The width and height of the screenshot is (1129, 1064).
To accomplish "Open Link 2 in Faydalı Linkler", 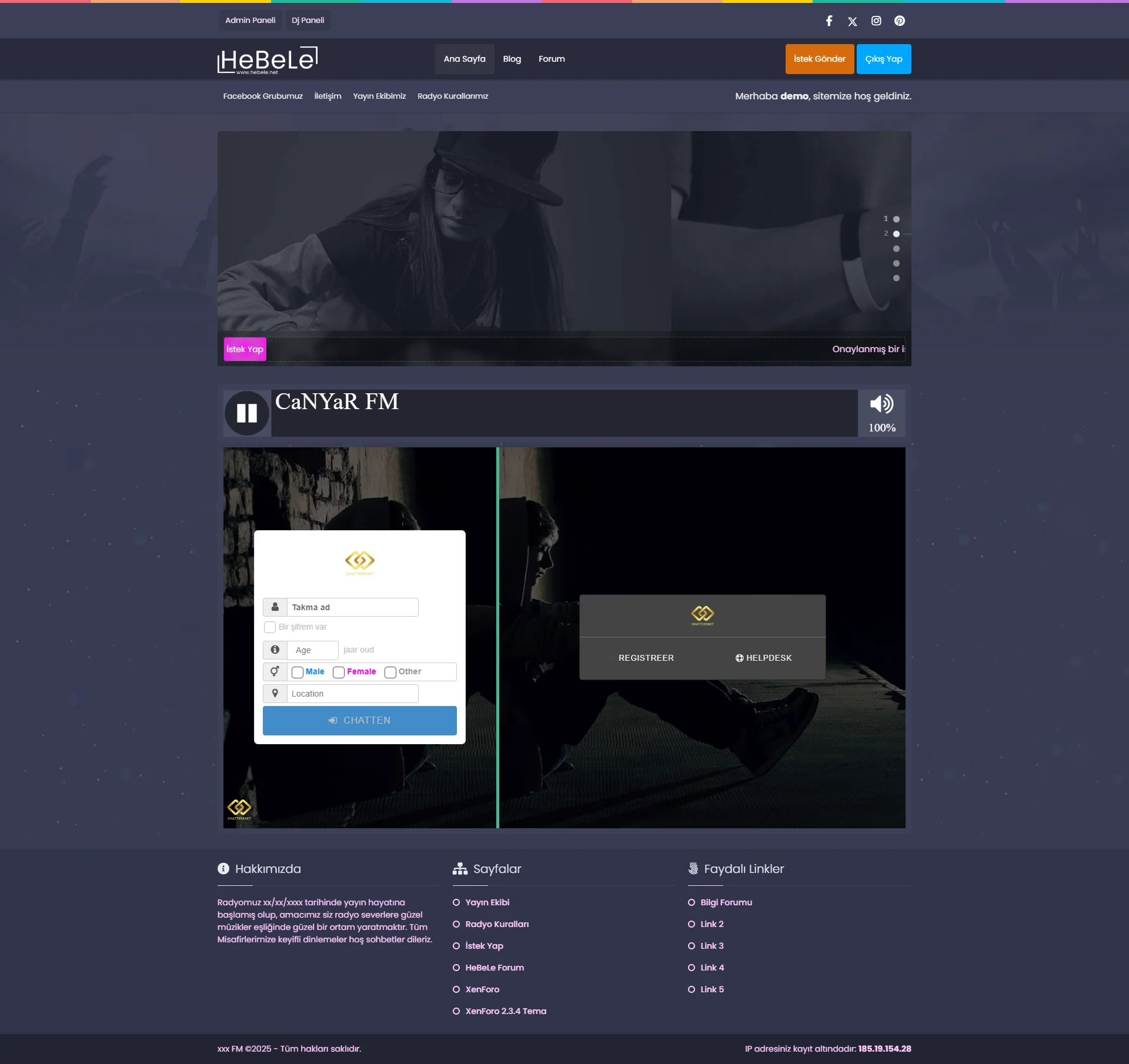I will click(712, 924).
